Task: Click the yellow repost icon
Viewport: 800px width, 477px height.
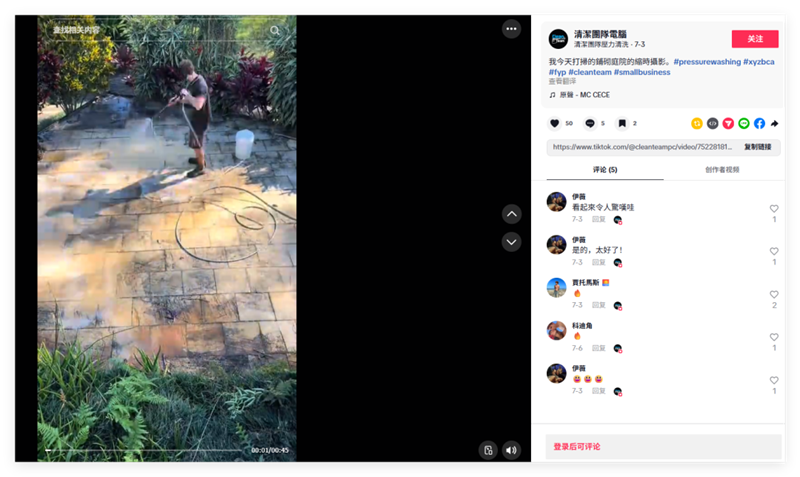Action: pyautogui.click(x=697, y=123)
